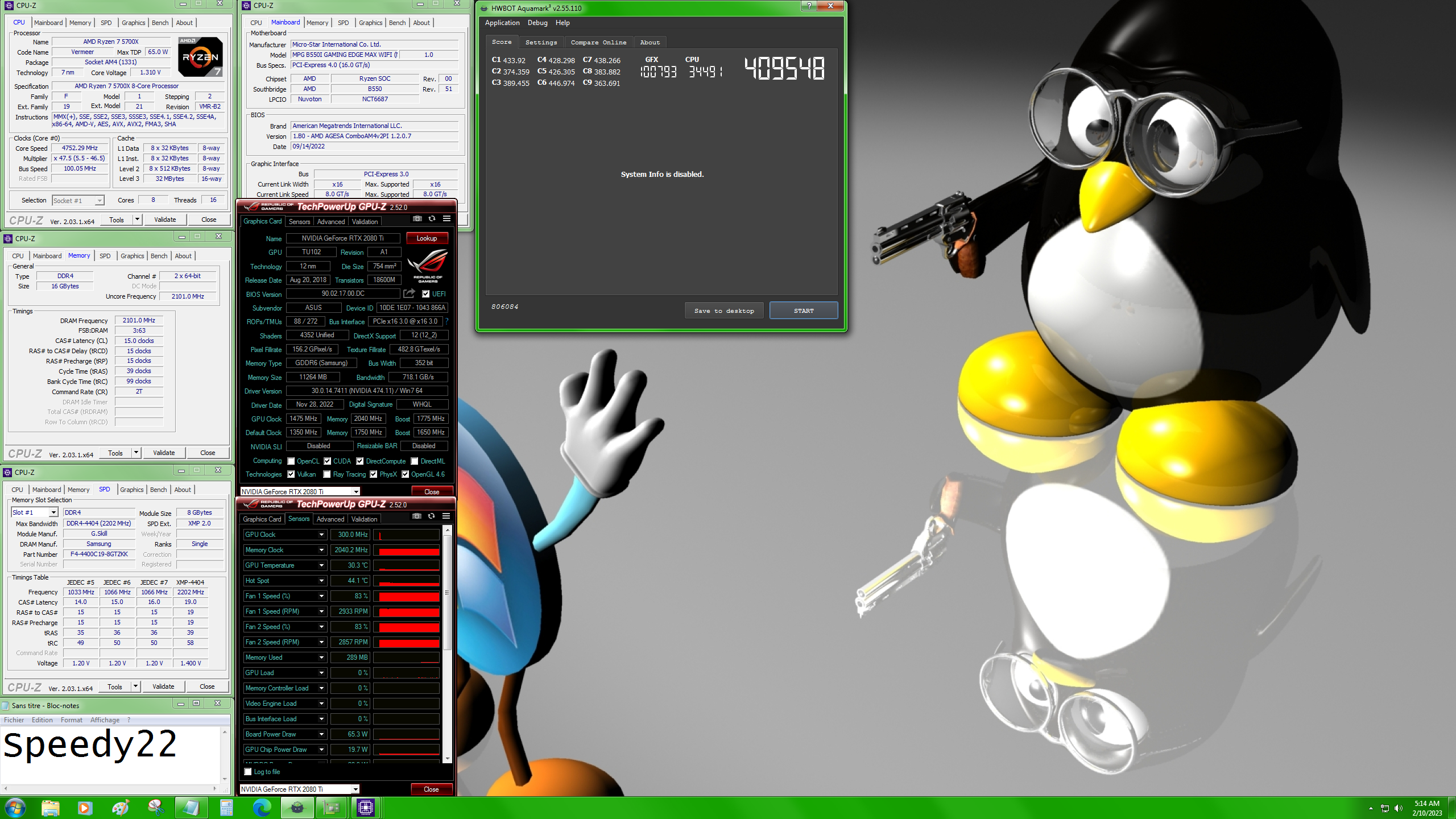The height and width of the screenshot is (819, 1456).
Task: Open the GPU Temperature sensor dropdown
Action: 321,565
